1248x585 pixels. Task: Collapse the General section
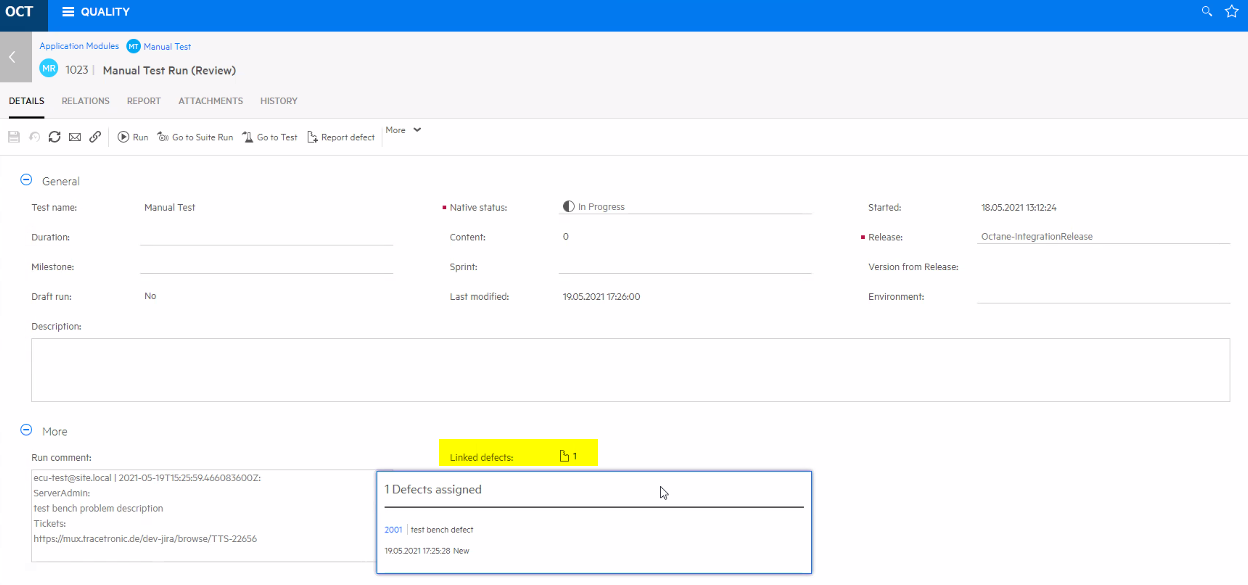click(x=26, y=180)
